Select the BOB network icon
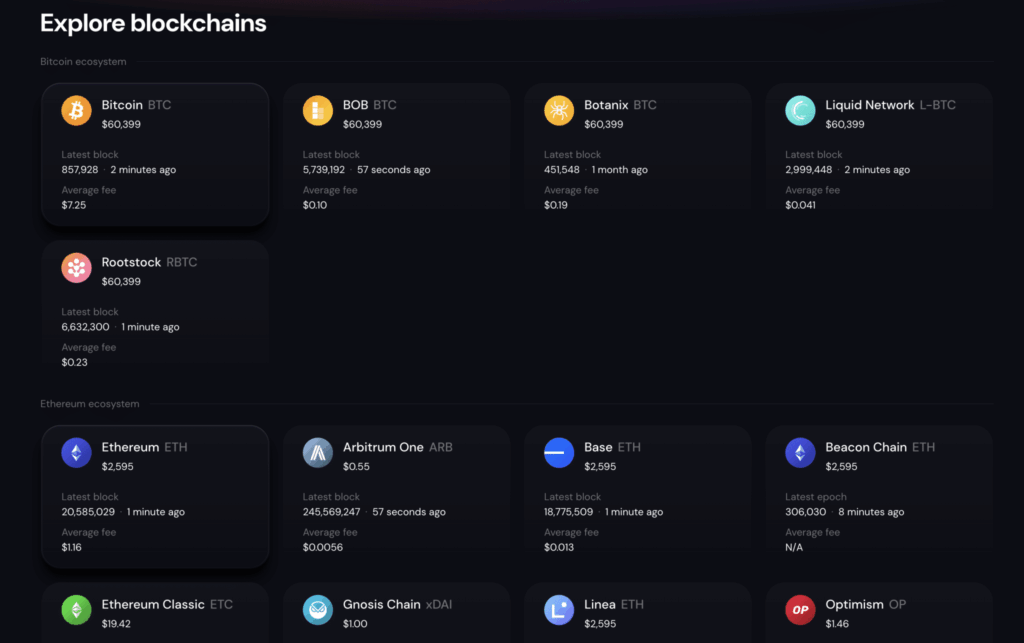This screenshot has height=643, width=1024. coord(317,110)
